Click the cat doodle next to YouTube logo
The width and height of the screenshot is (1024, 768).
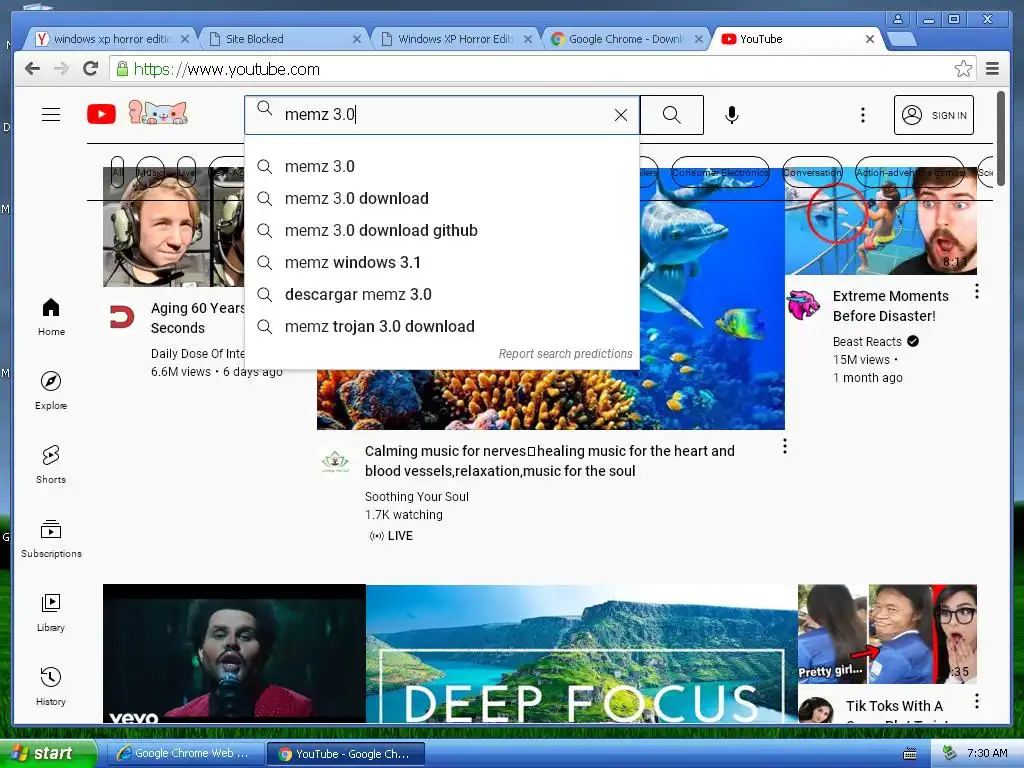(158, 113)
